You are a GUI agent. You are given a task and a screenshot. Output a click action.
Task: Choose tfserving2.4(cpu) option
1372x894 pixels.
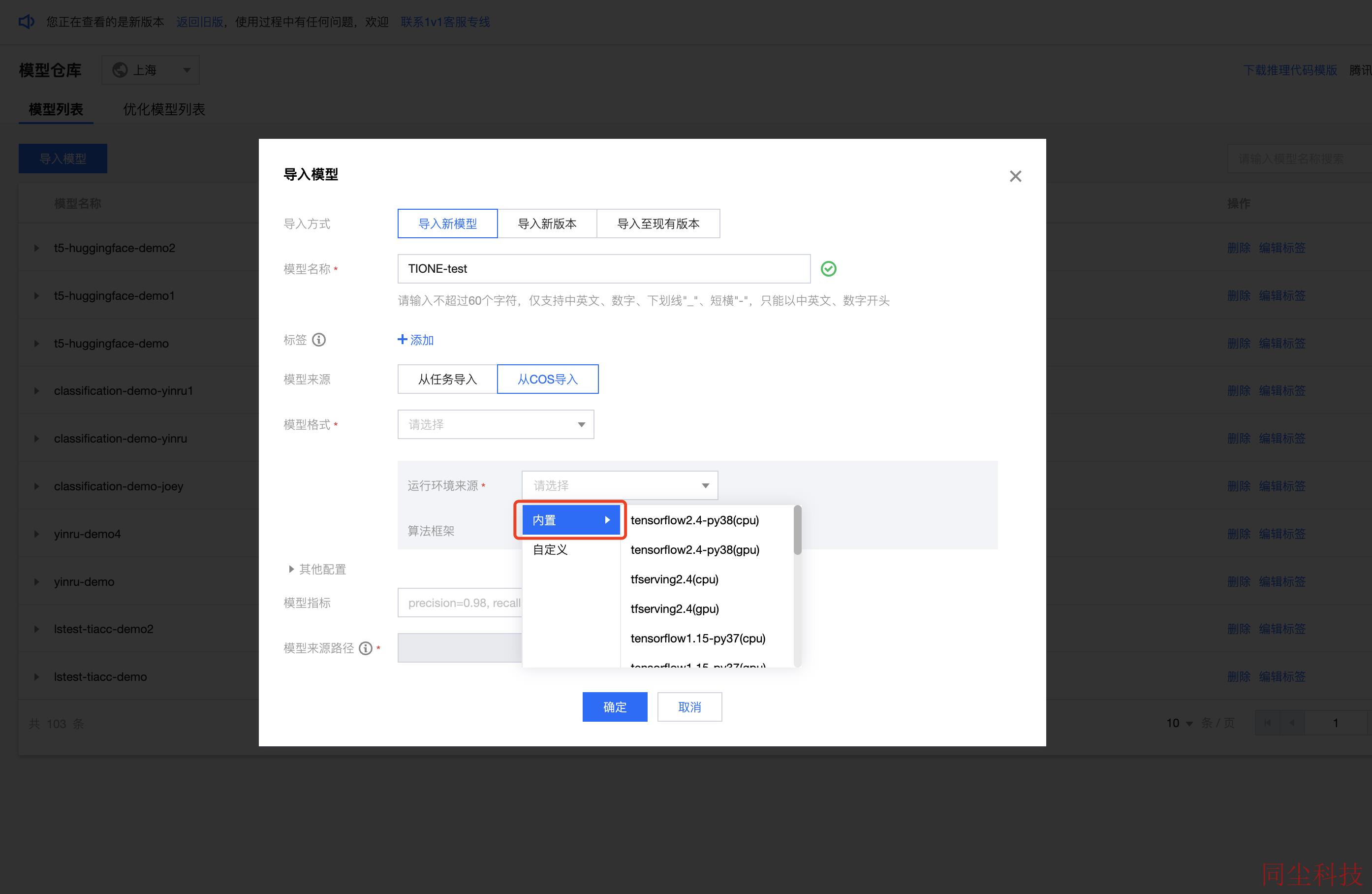point(707,579)
